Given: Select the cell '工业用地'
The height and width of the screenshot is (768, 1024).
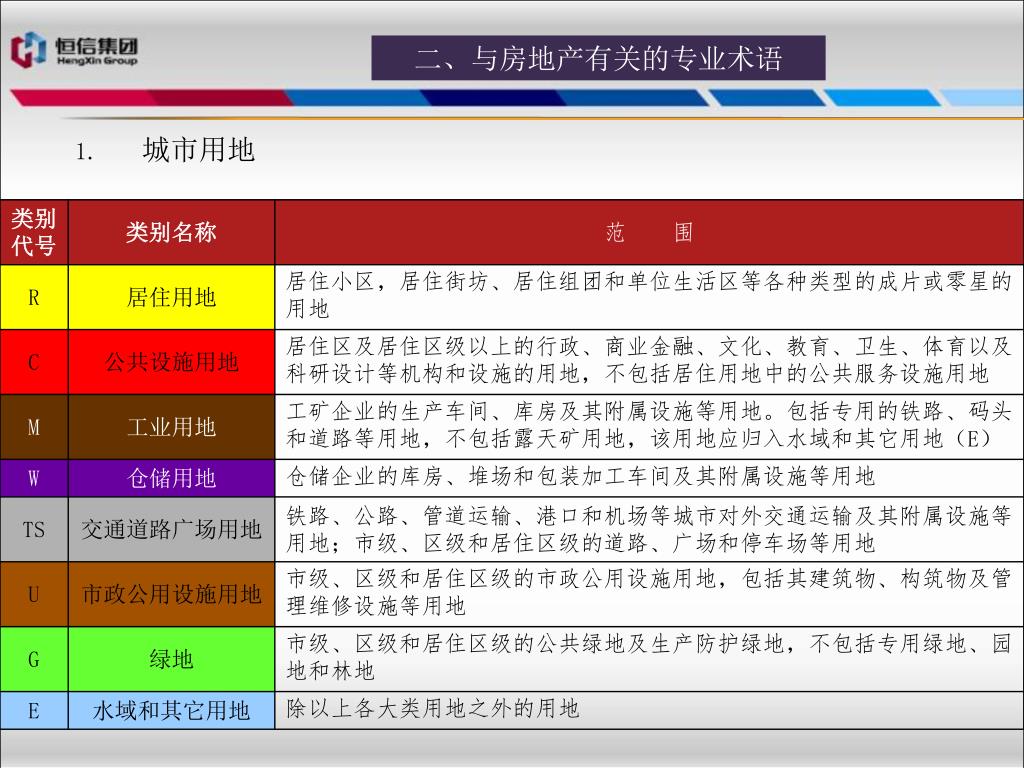Looking at the screenshot, I should (x=171, y=427).
